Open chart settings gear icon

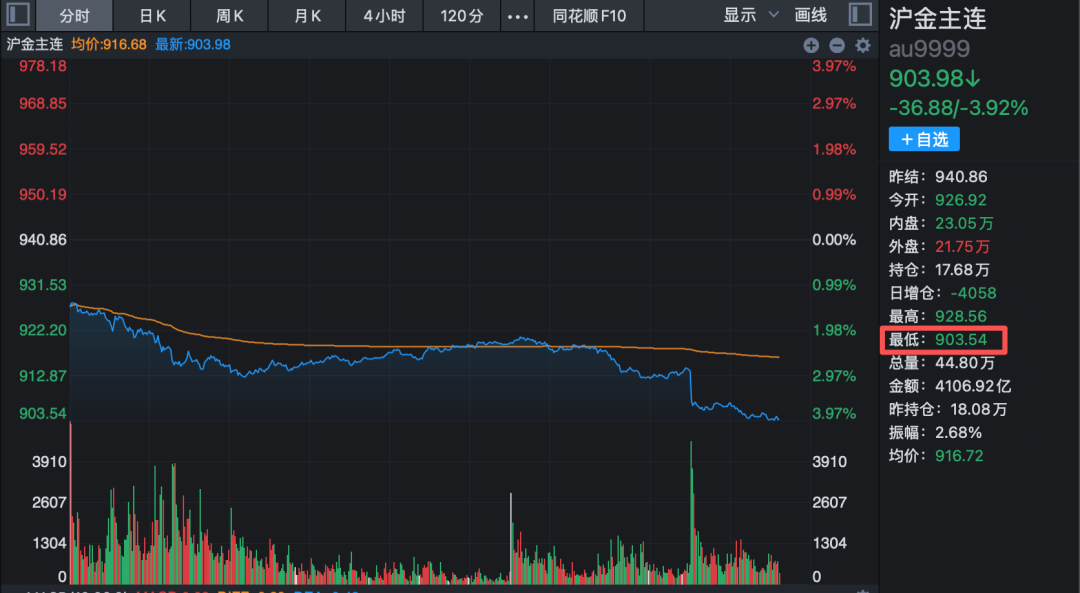coord(863,45)
